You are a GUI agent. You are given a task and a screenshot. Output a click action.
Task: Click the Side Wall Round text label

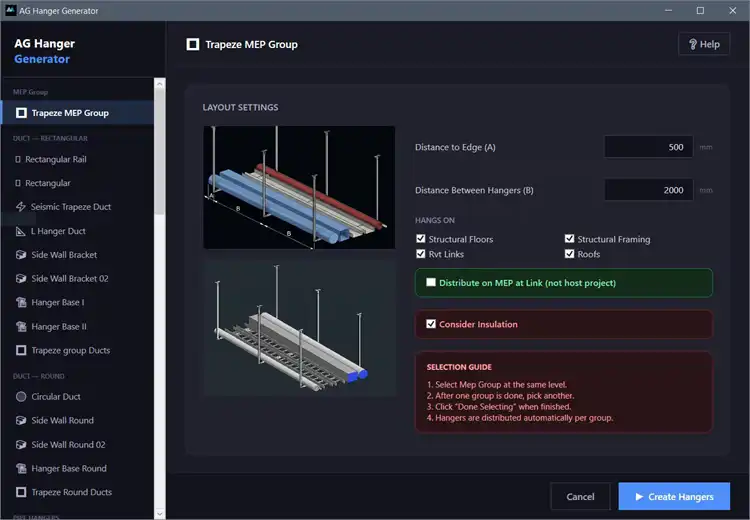click(x=63, y=420)
